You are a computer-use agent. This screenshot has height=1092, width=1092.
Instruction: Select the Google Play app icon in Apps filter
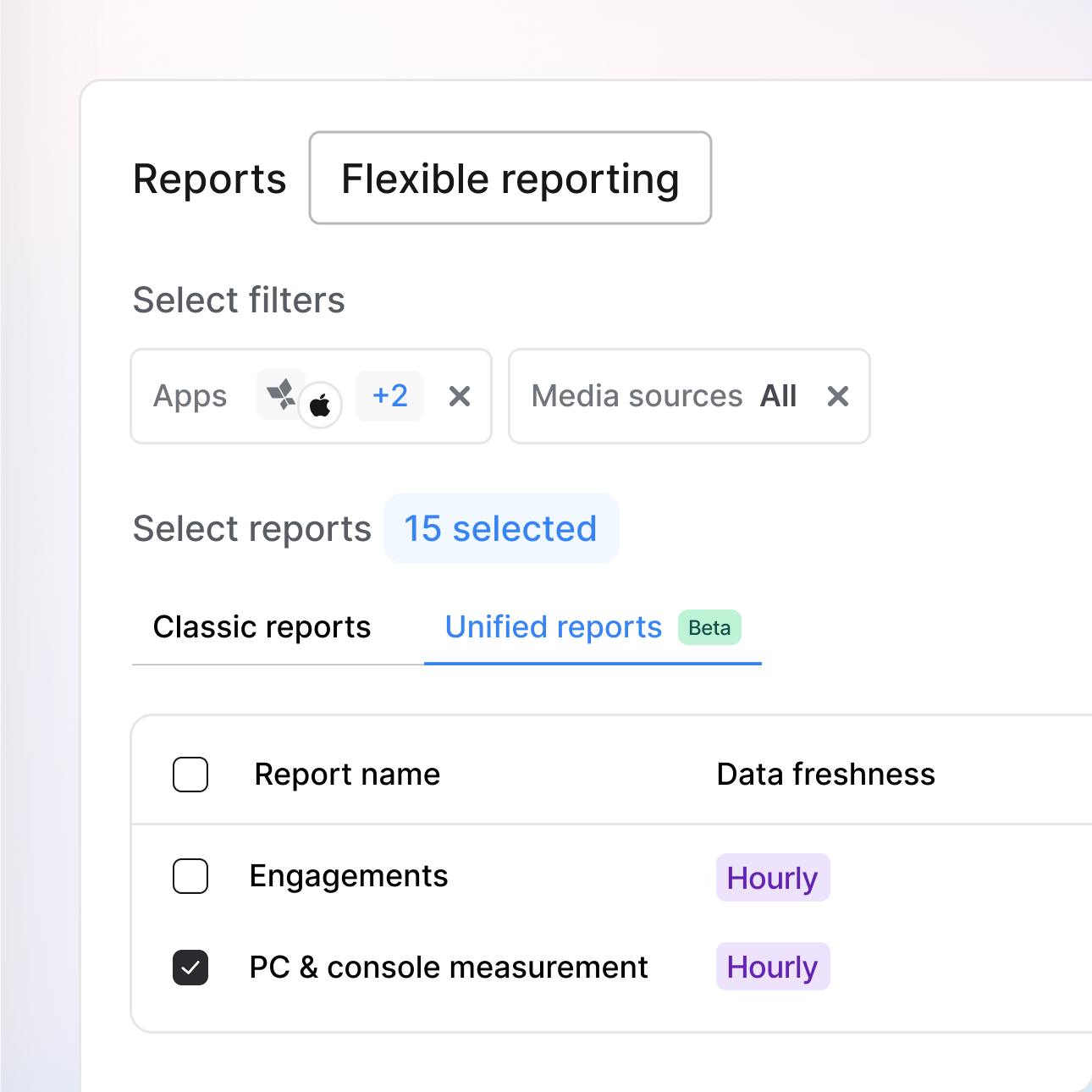pyautogui.click(x=282, y=394)
